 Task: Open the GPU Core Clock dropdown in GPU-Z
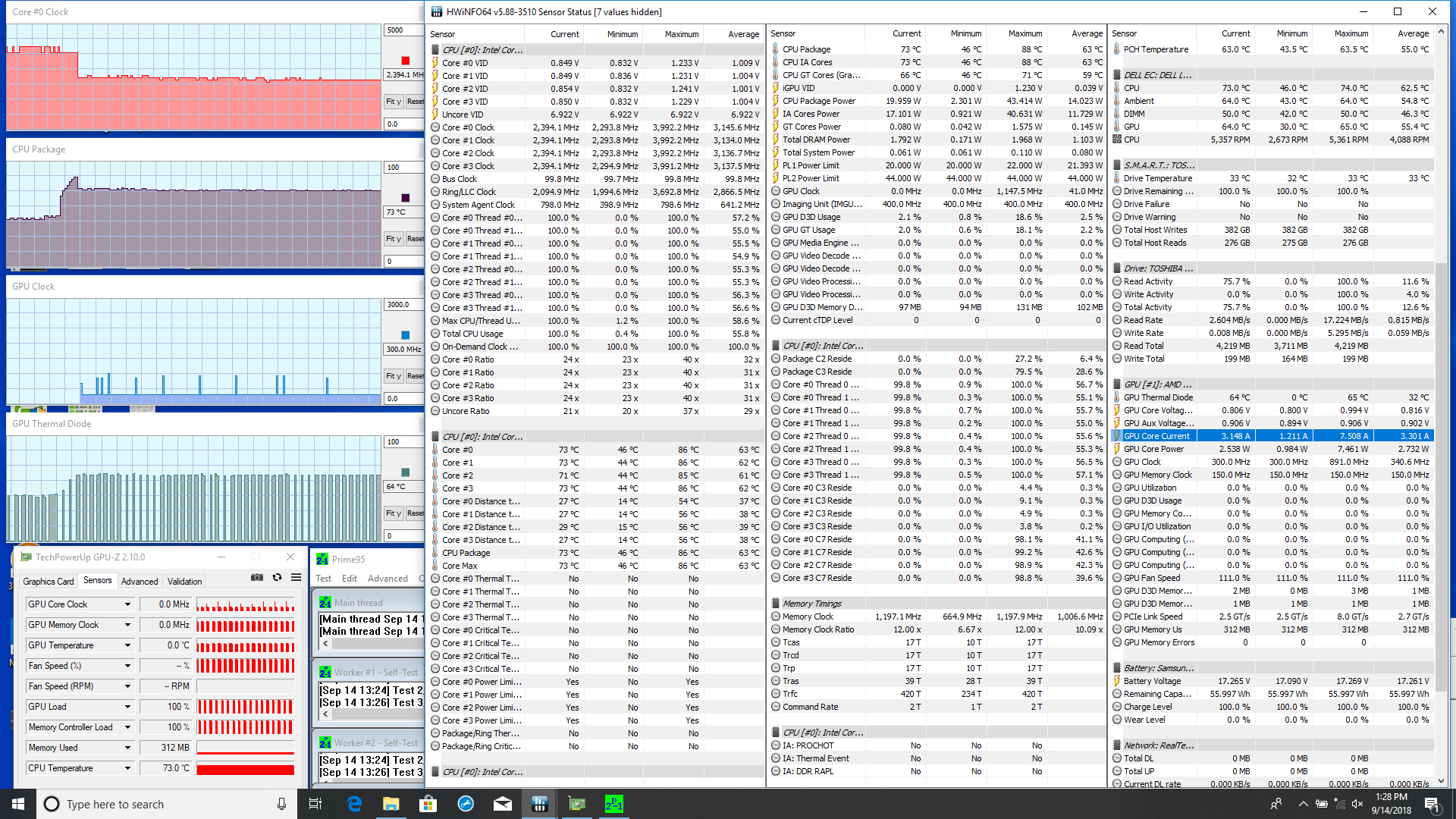(127, 604)
